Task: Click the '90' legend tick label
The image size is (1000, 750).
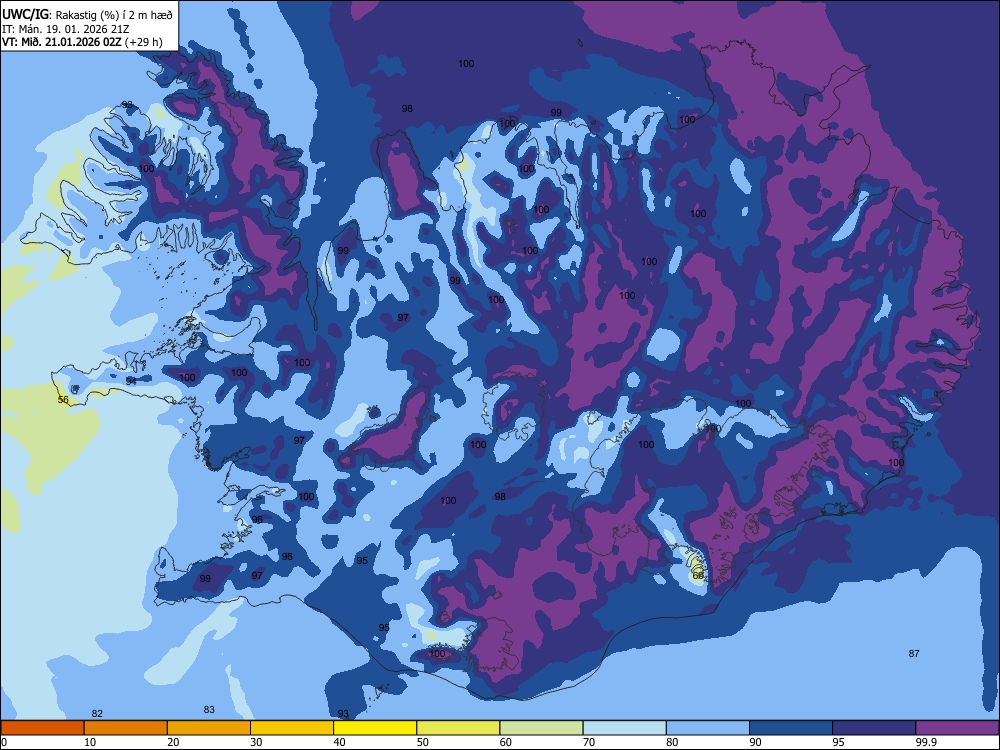Action: click(755, 742)
